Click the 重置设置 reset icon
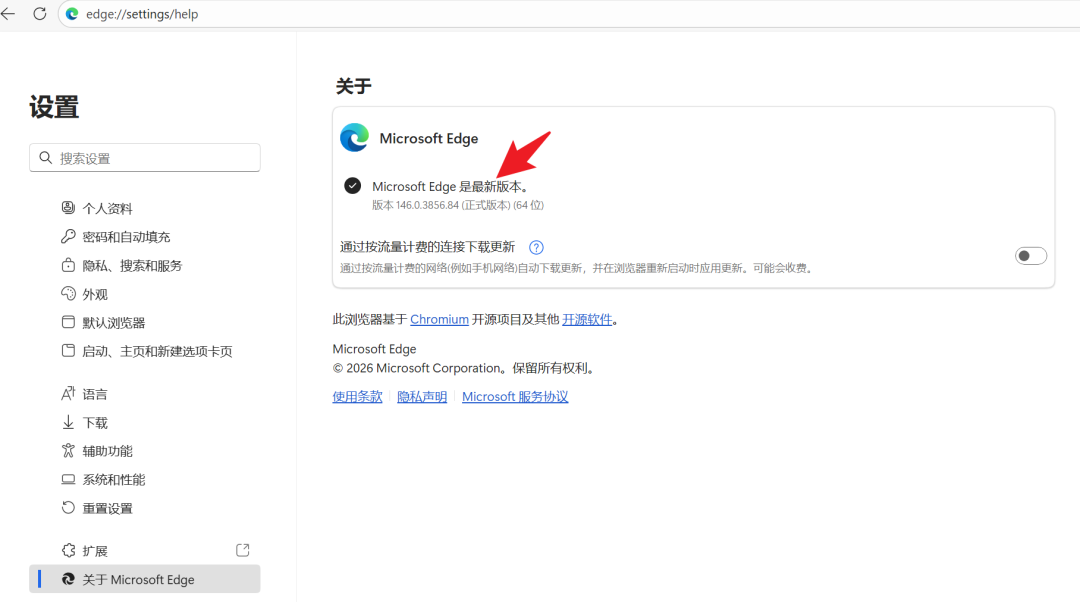Image resolution: width=1080 pixels, height=602 pixels. point(68,508)
